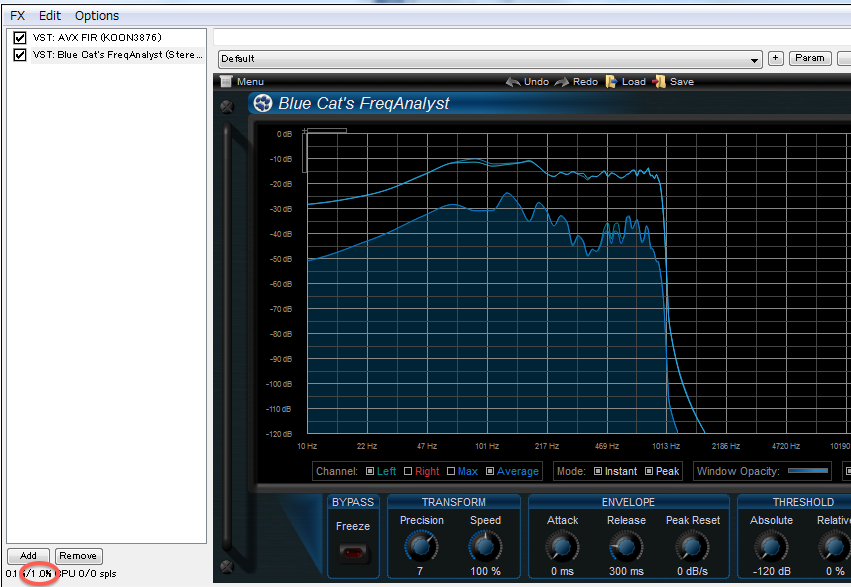Click the Add FX button
851x587 pixels.
pos(28,556)
